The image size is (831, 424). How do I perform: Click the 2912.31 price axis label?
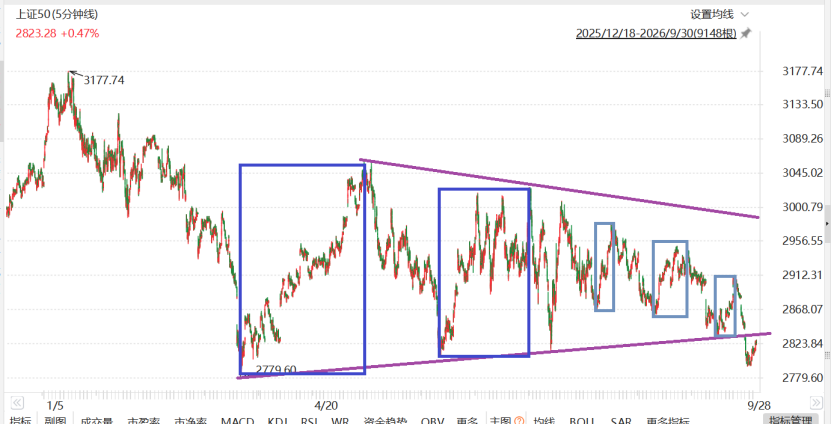(x=803, y=275)
